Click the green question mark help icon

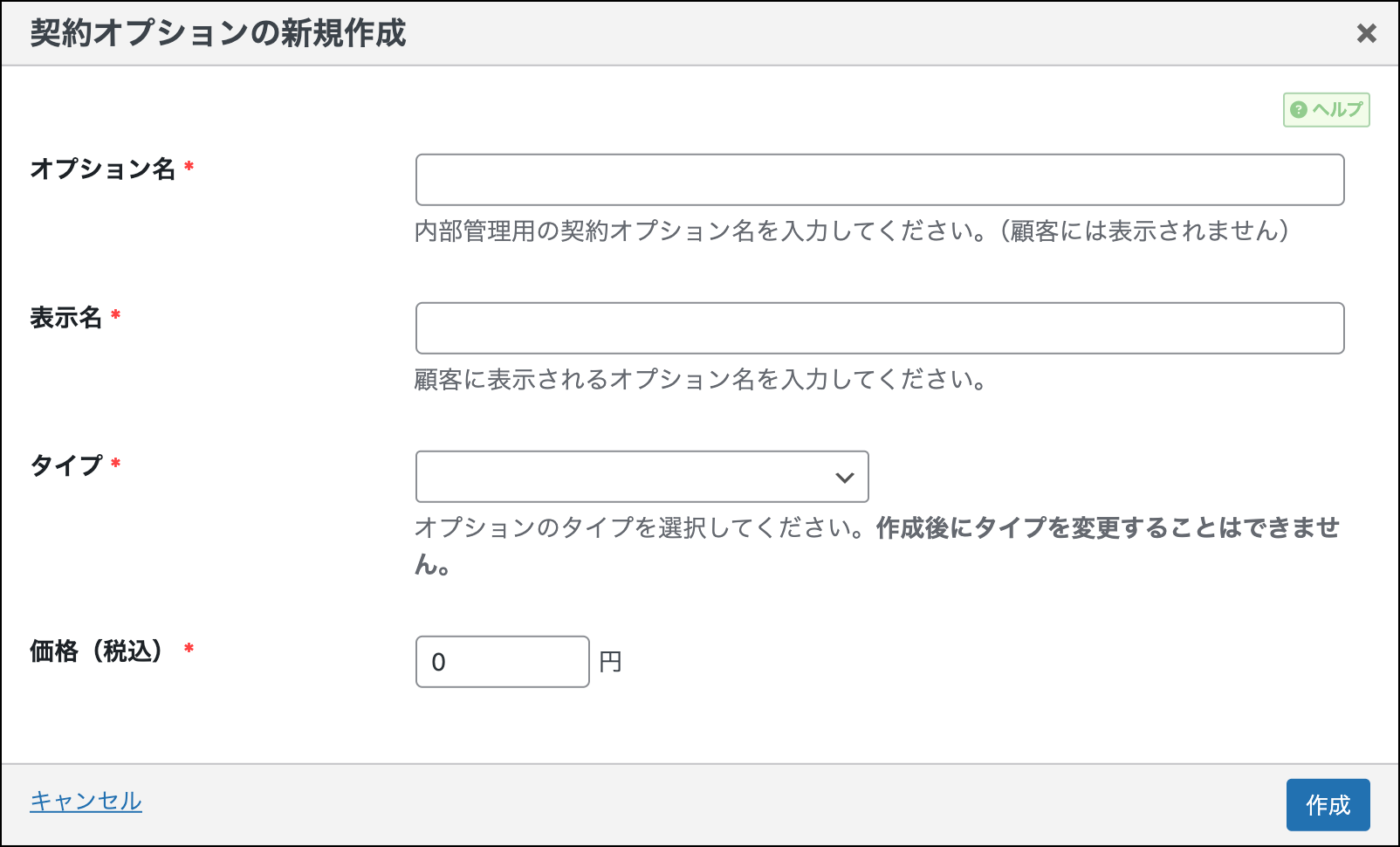[x=1299, y=110]
